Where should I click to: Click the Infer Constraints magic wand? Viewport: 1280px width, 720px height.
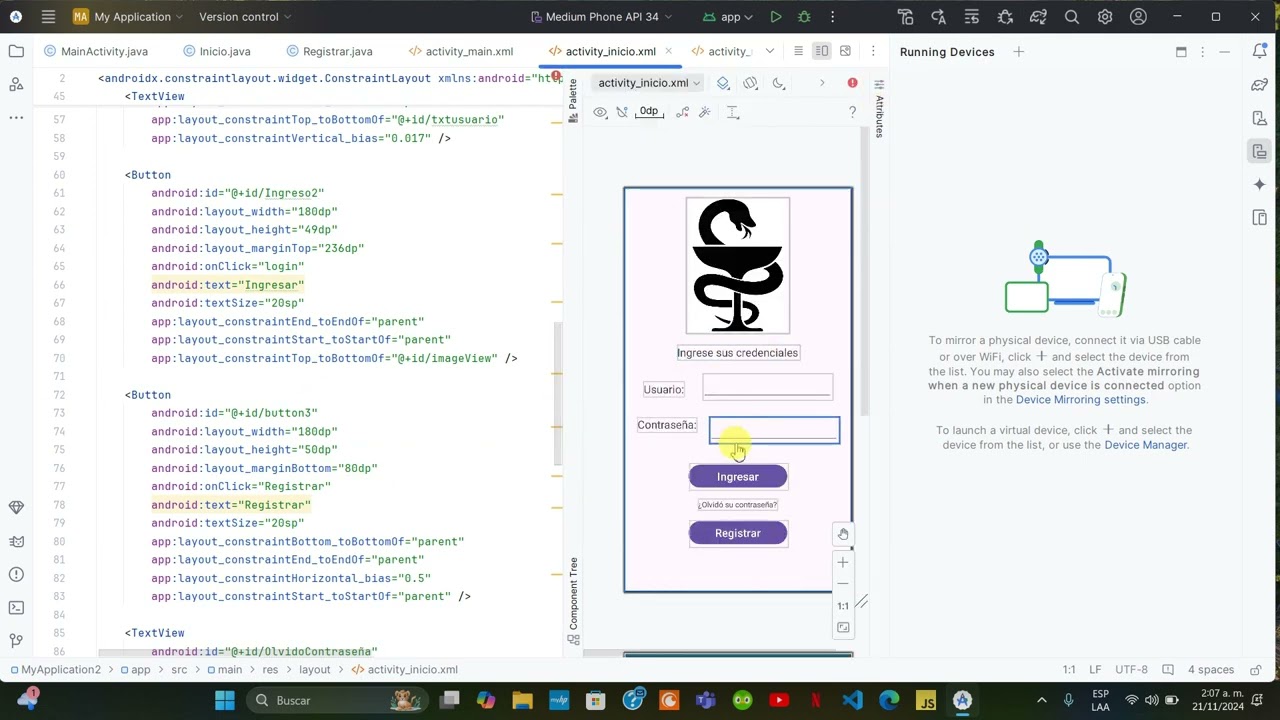pos(705,112)
